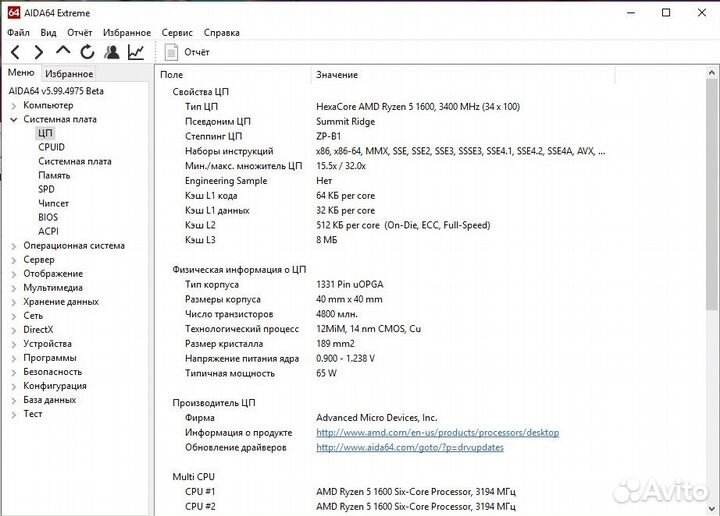Select the Память tree item
This screenshot has width=720, height=516.
point(54,175)
